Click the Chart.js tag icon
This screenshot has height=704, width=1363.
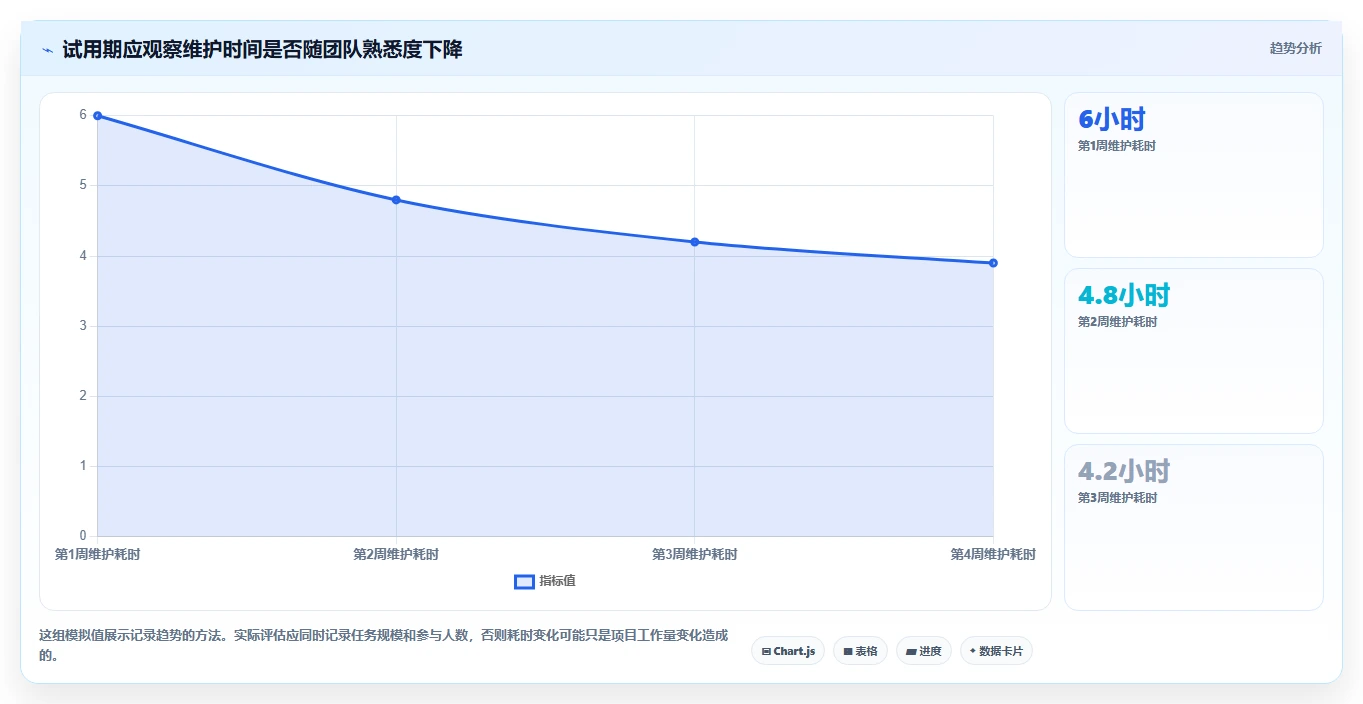coord(766,651)
